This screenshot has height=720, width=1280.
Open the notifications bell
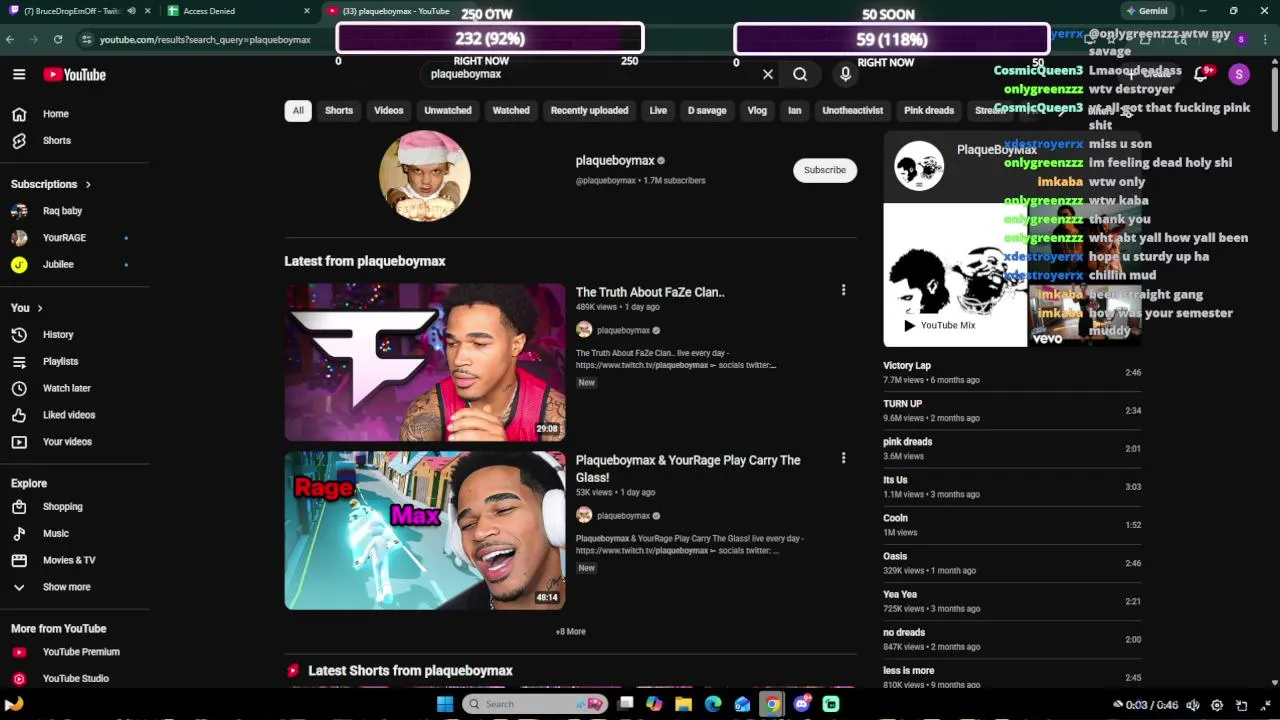tap(1201, 74)
